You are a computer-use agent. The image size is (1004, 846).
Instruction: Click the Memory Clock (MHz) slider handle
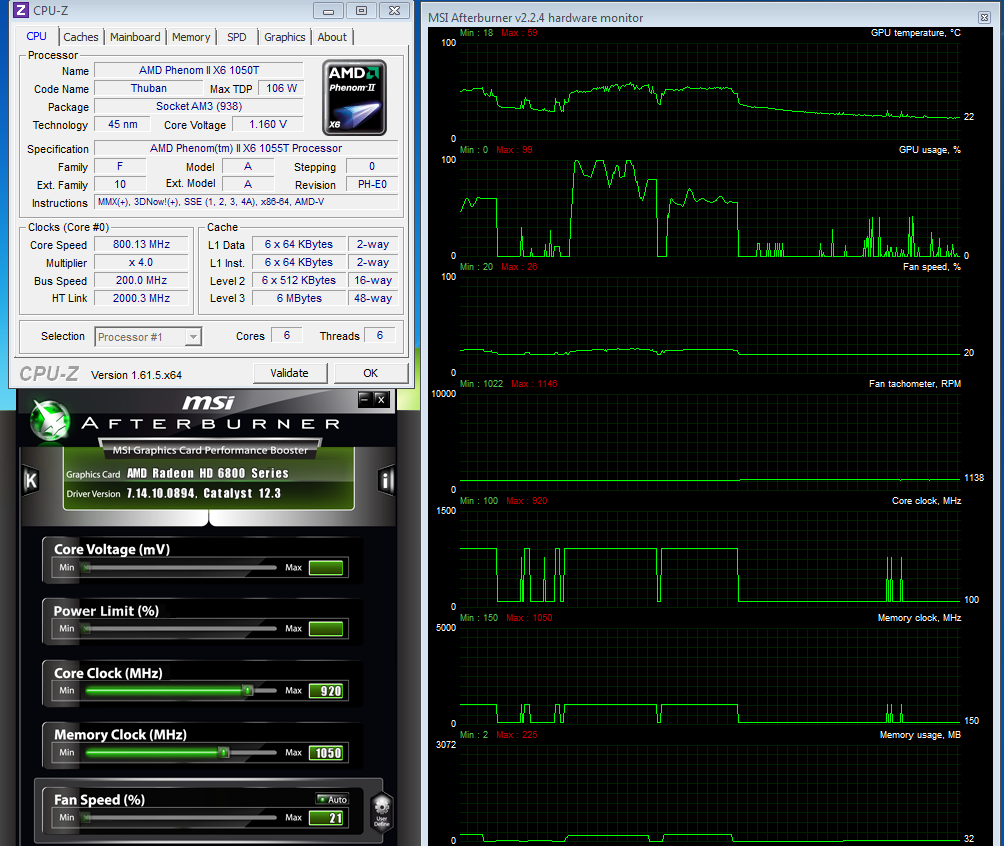pos(224,752)
